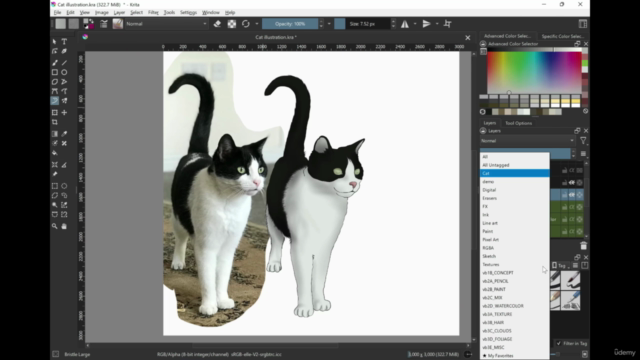640x360 pixels.
Task: Toggle lock on the selected blue layer
Action: click(x=564, y=195)
